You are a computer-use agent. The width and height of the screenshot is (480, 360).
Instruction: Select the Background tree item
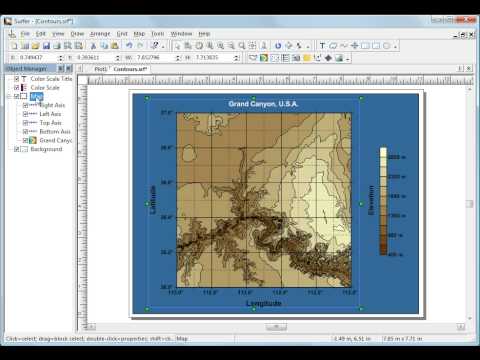46,149
